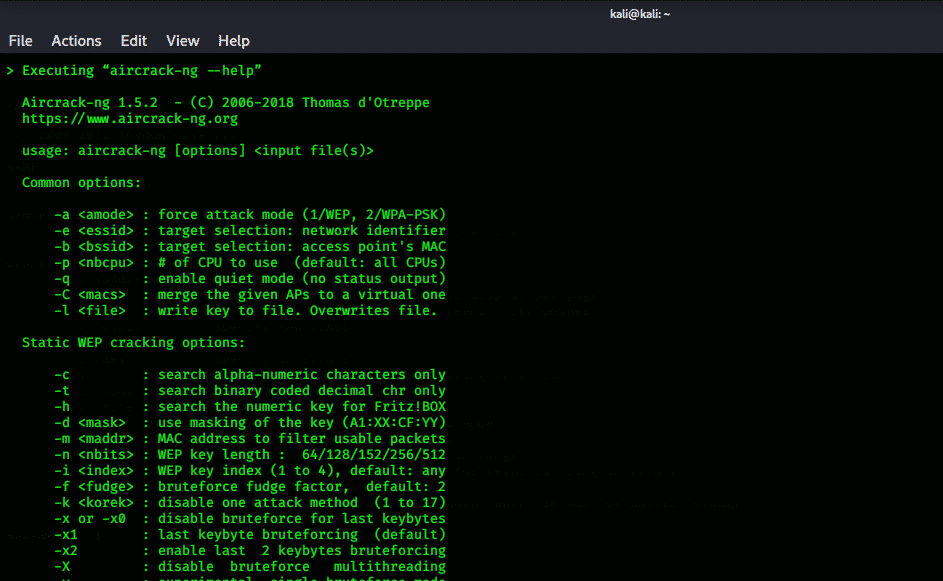Click the '-i <index>' option line

tap(250, 470)
